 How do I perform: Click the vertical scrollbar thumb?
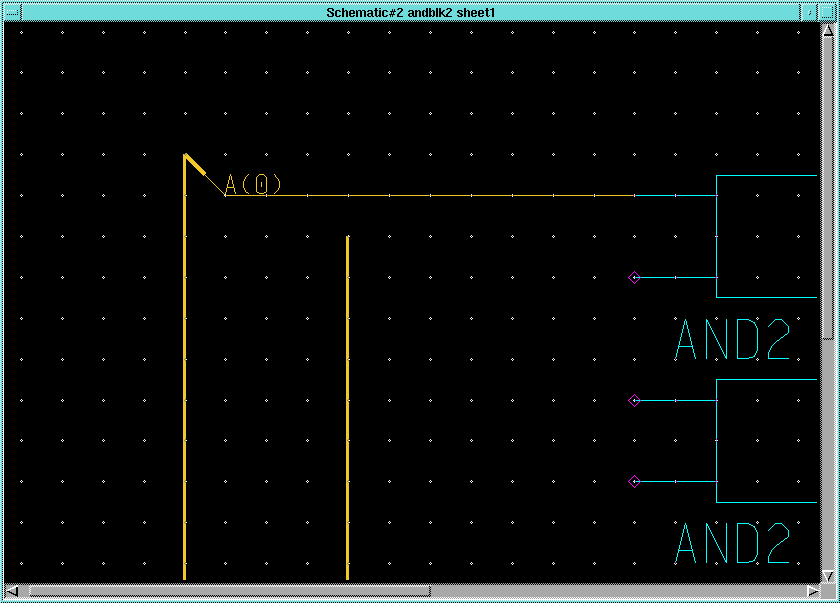[828, 188]
